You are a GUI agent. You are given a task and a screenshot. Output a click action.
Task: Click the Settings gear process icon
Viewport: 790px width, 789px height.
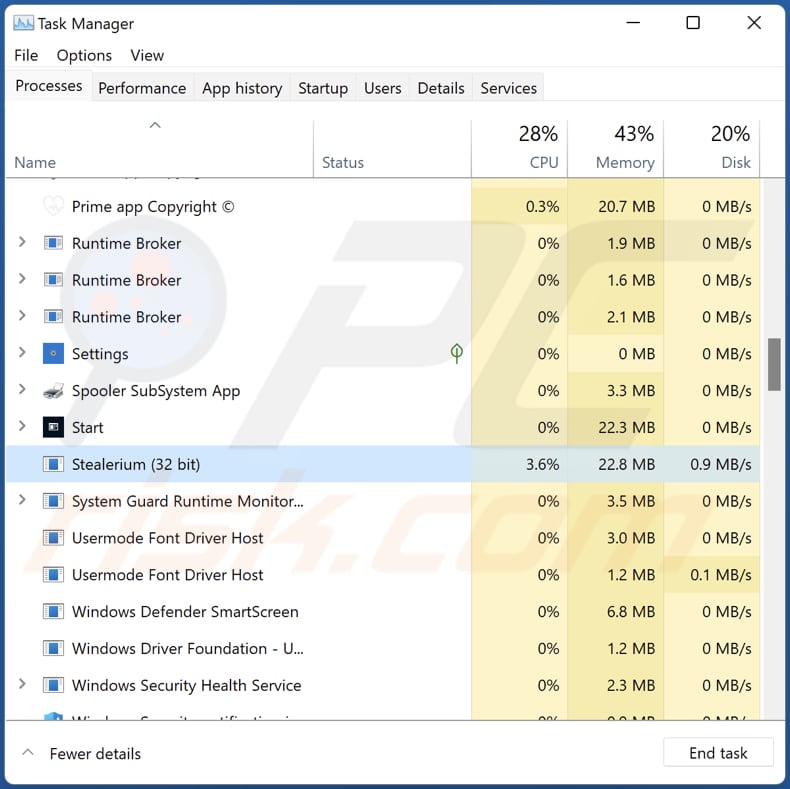click(x=53, y=353)
